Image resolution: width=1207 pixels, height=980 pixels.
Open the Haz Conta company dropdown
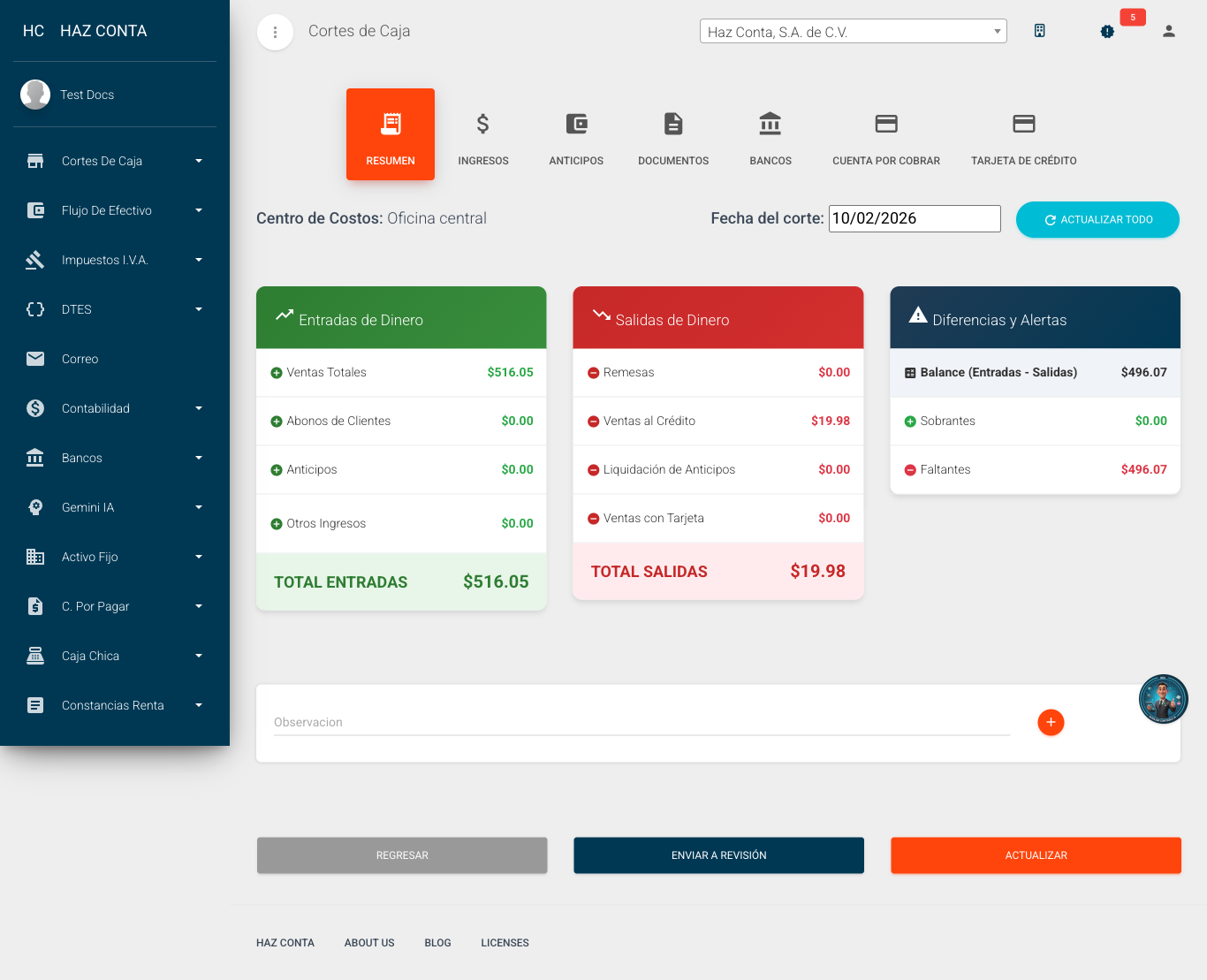point(853,32)
